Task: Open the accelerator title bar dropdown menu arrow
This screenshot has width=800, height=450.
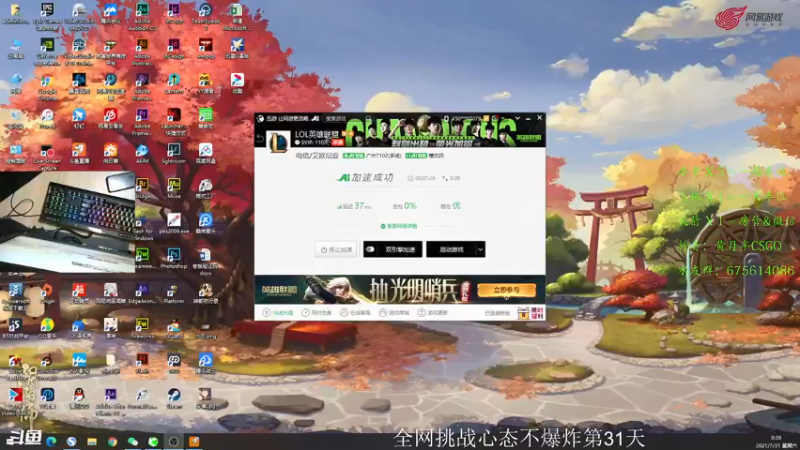Action: pos(517,118)
